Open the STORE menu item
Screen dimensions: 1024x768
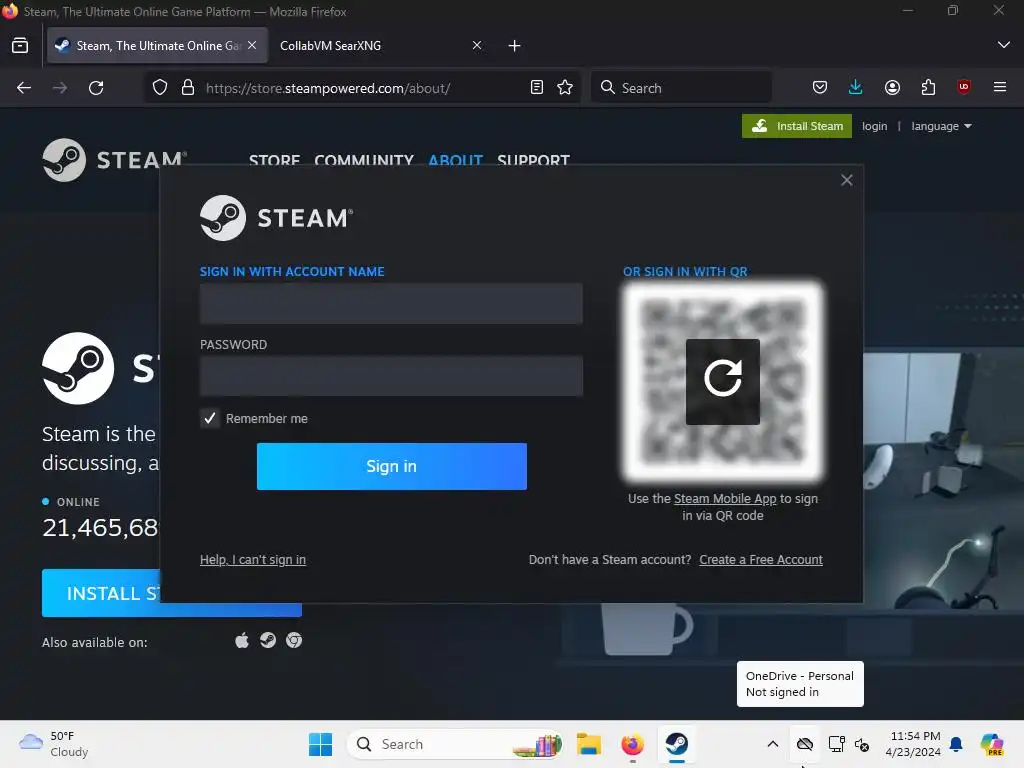tap(274, 159)
